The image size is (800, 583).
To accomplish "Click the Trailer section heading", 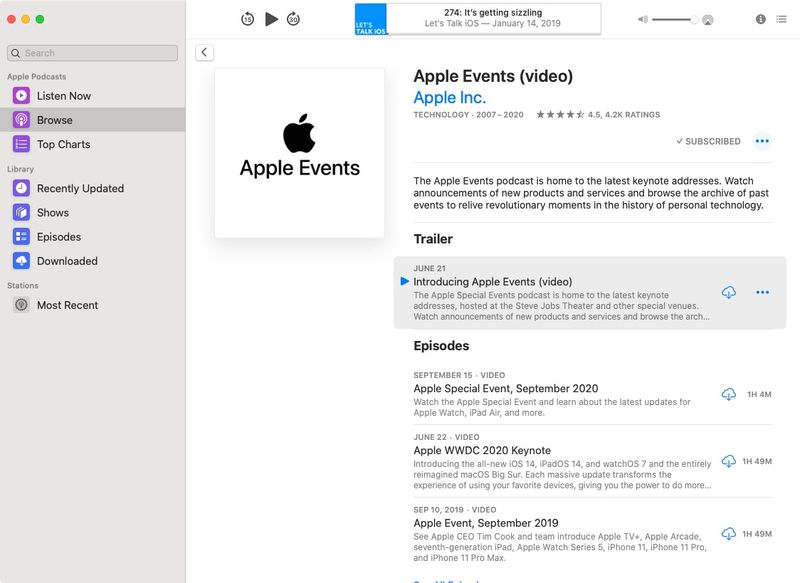I will pyautogui.click(x=433, y=239).
